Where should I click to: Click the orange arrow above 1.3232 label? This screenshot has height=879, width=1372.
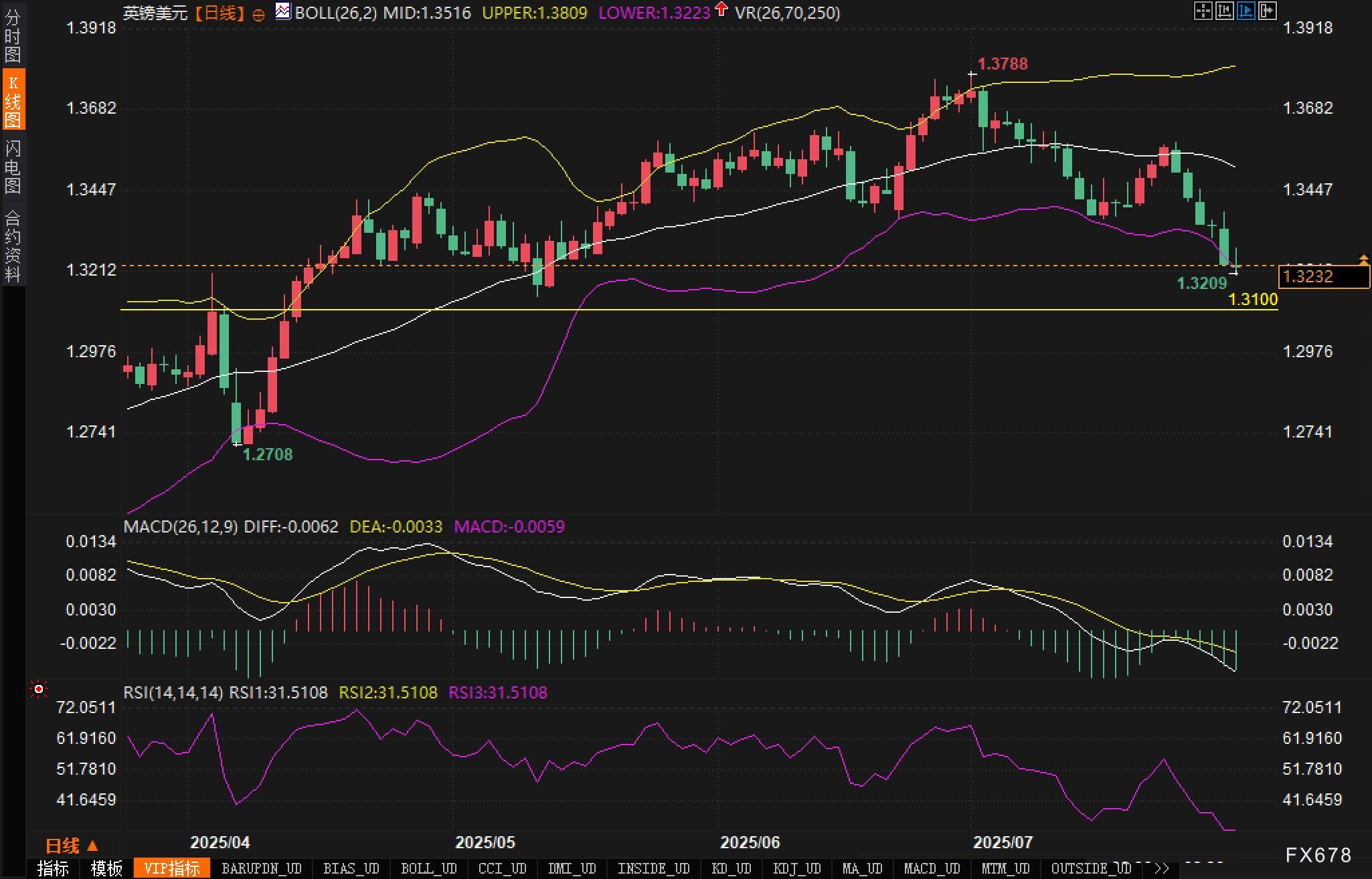(1363, 260)
